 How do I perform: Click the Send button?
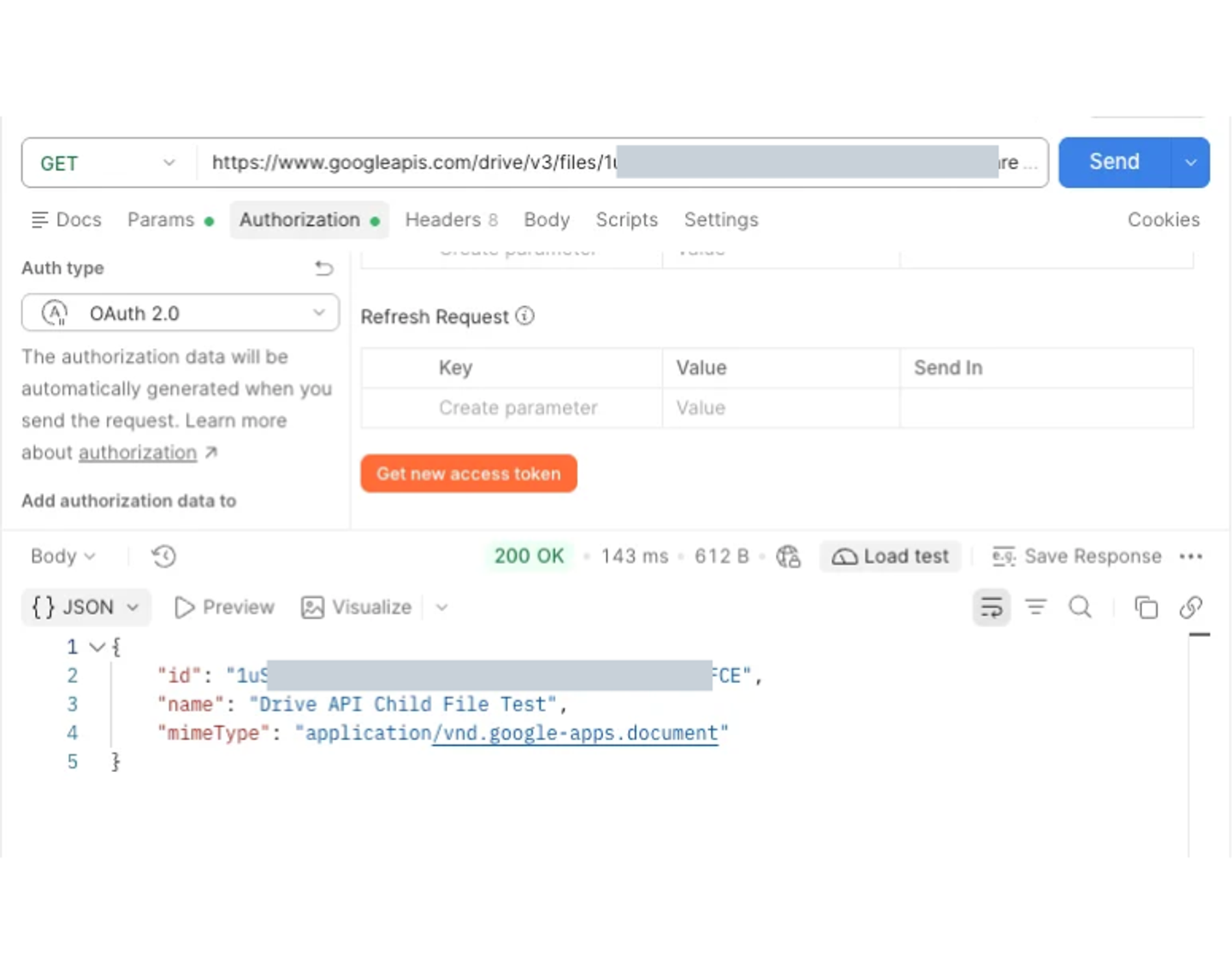[1114, 162]
